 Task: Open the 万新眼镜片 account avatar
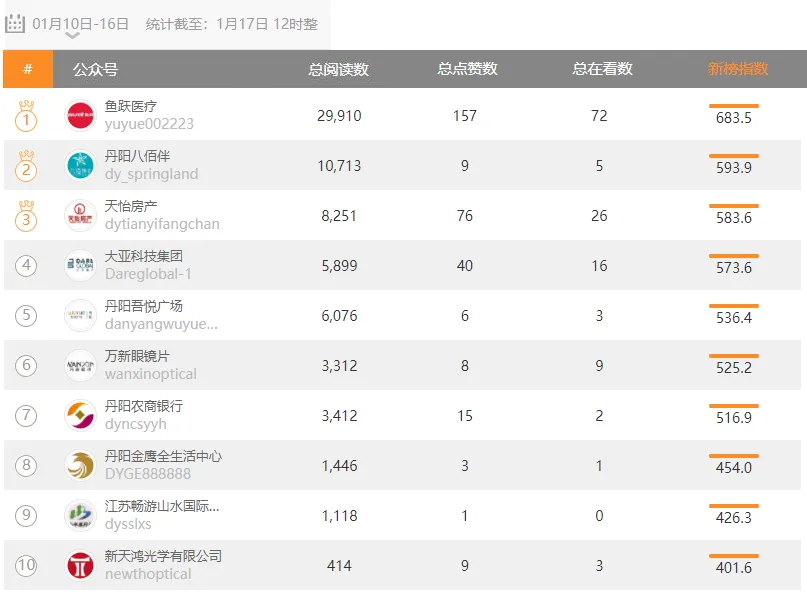(80, 365)
